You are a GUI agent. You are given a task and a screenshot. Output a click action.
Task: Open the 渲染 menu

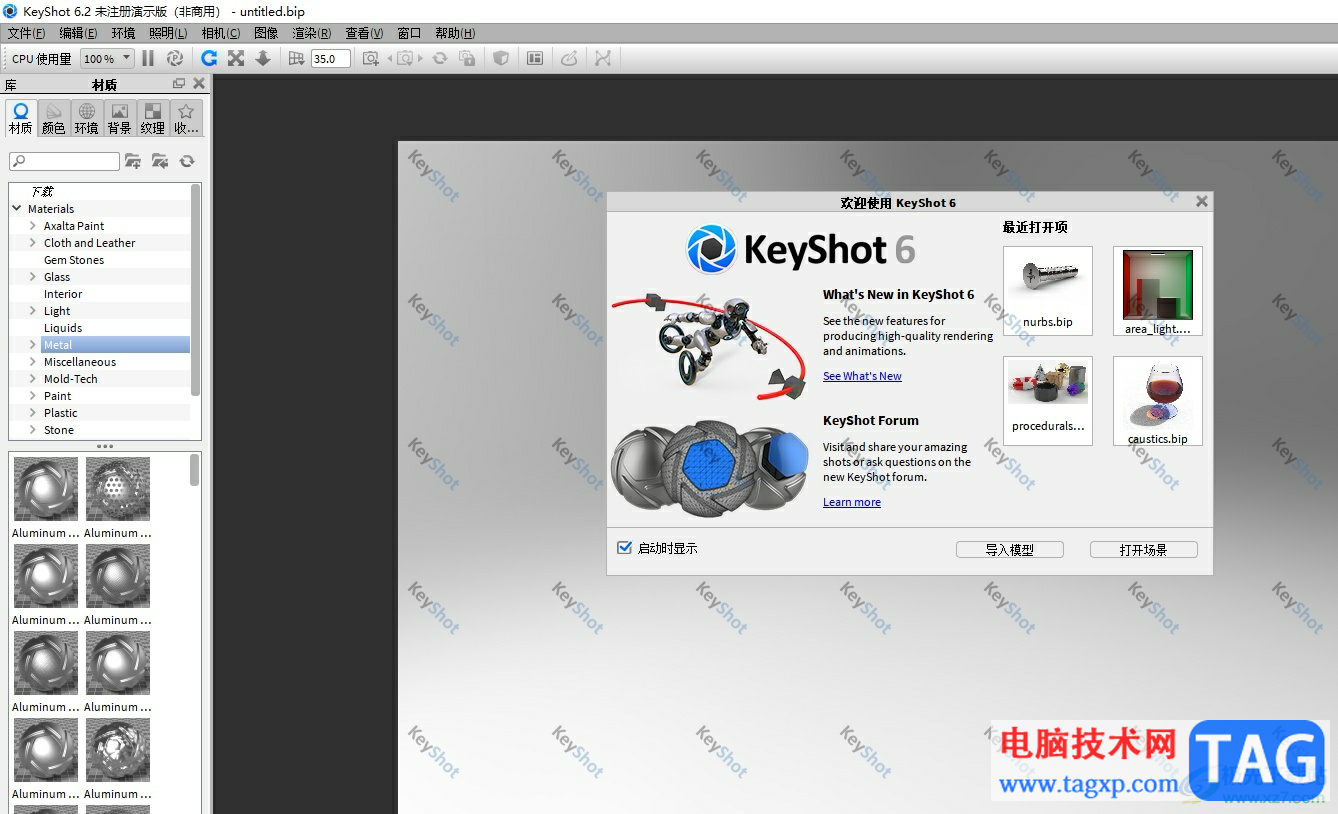tap(312, 33)
